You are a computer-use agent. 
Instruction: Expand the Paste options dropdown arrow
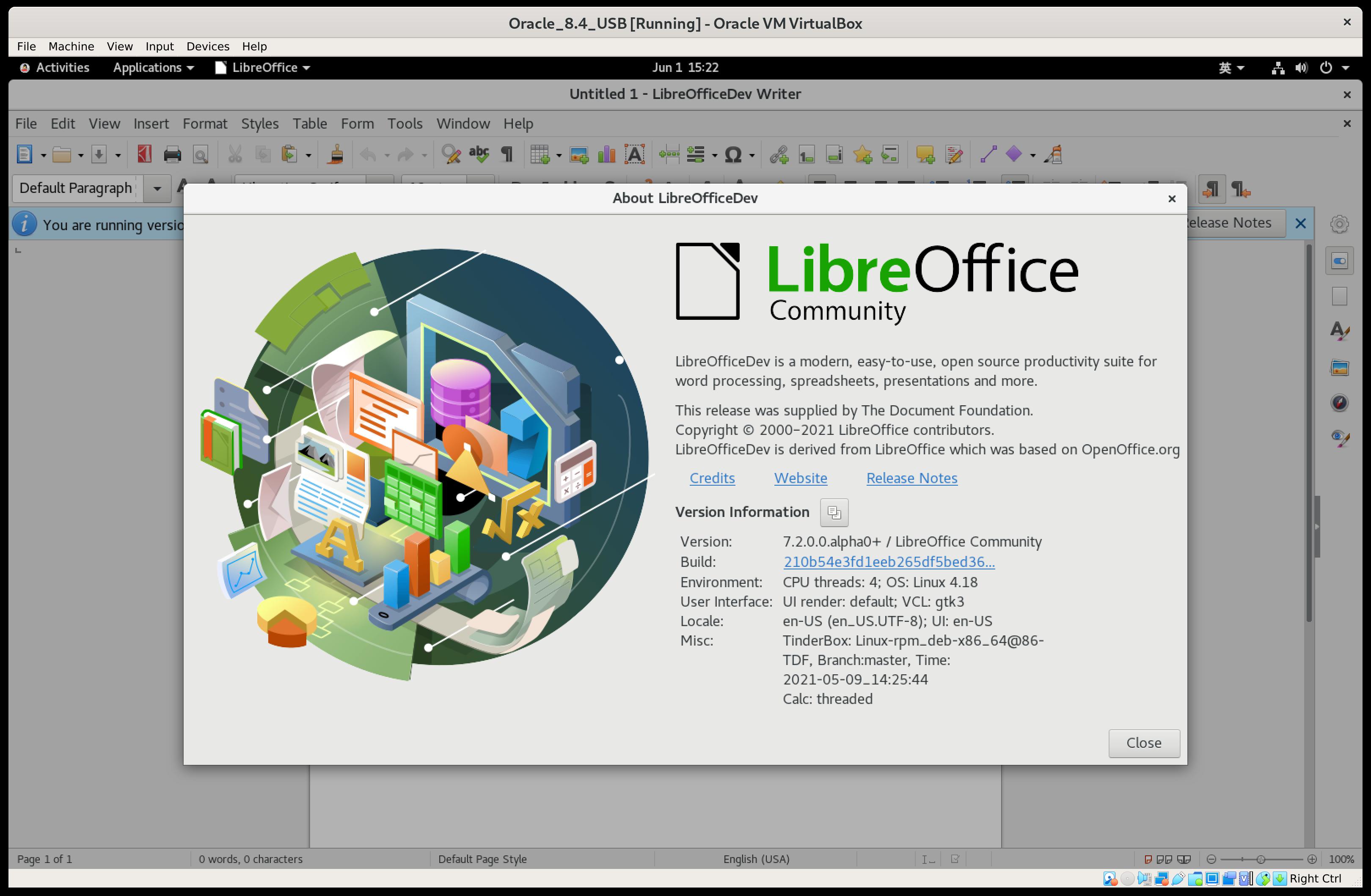308,156
